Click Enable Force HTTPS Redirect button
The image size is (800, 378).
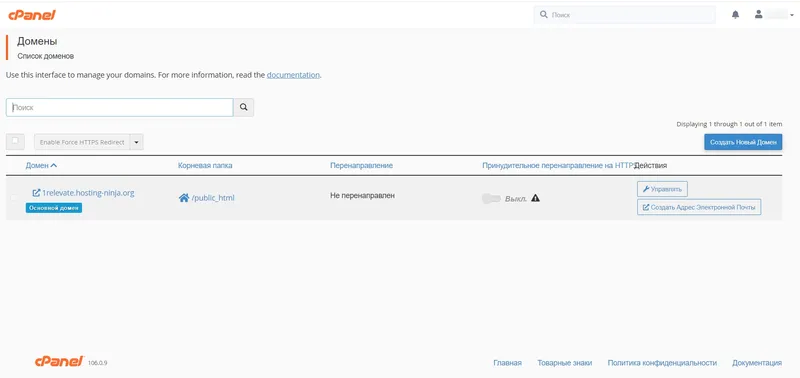82,142
